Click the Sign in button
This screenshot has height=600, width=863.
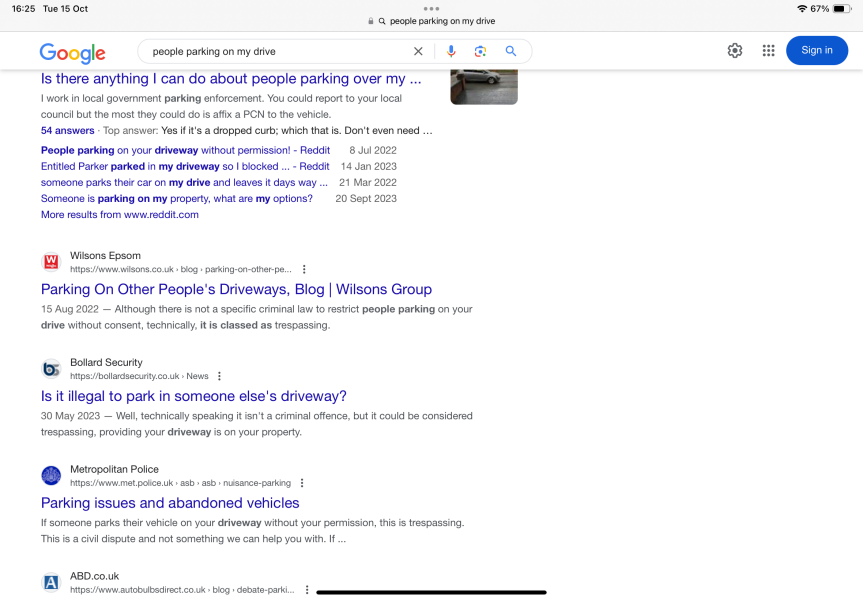pos(817,51)
